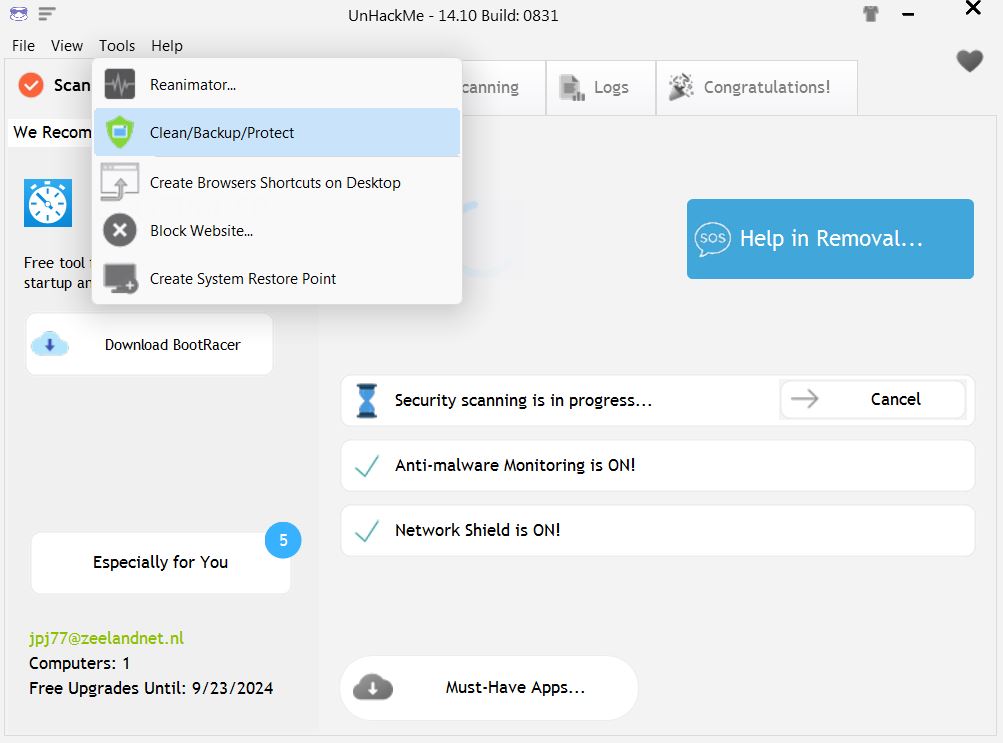
Task: Open the hamburger lines menu icon
Action: pyautogui.click(x=47, y=13)
